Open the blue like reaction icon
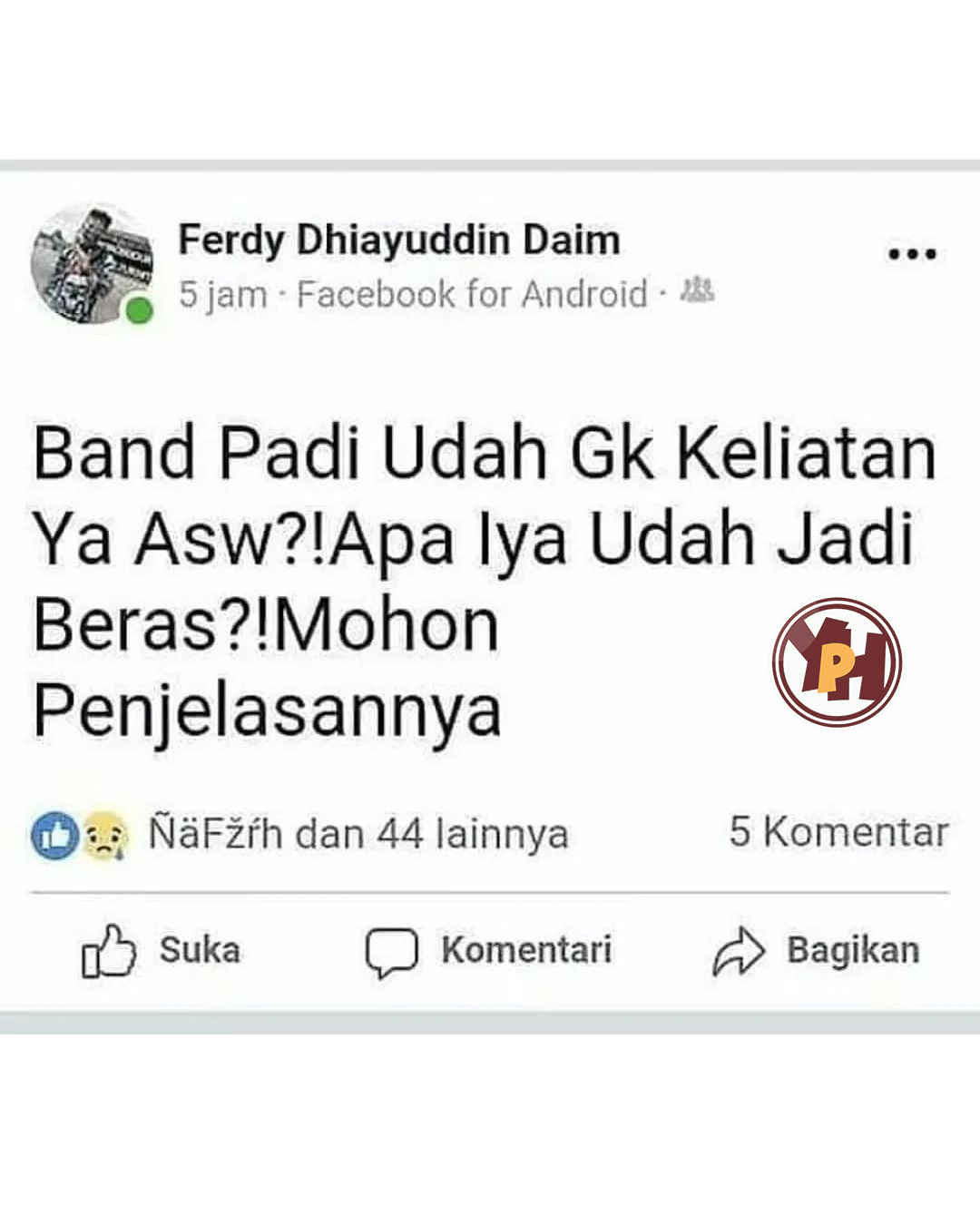The width and height of the screenshot is (980, 1225). (x=55, y=836)
